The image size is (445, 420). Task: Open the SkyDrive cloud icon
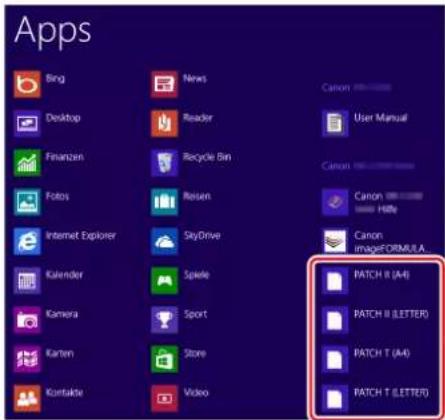click(164, 241)
